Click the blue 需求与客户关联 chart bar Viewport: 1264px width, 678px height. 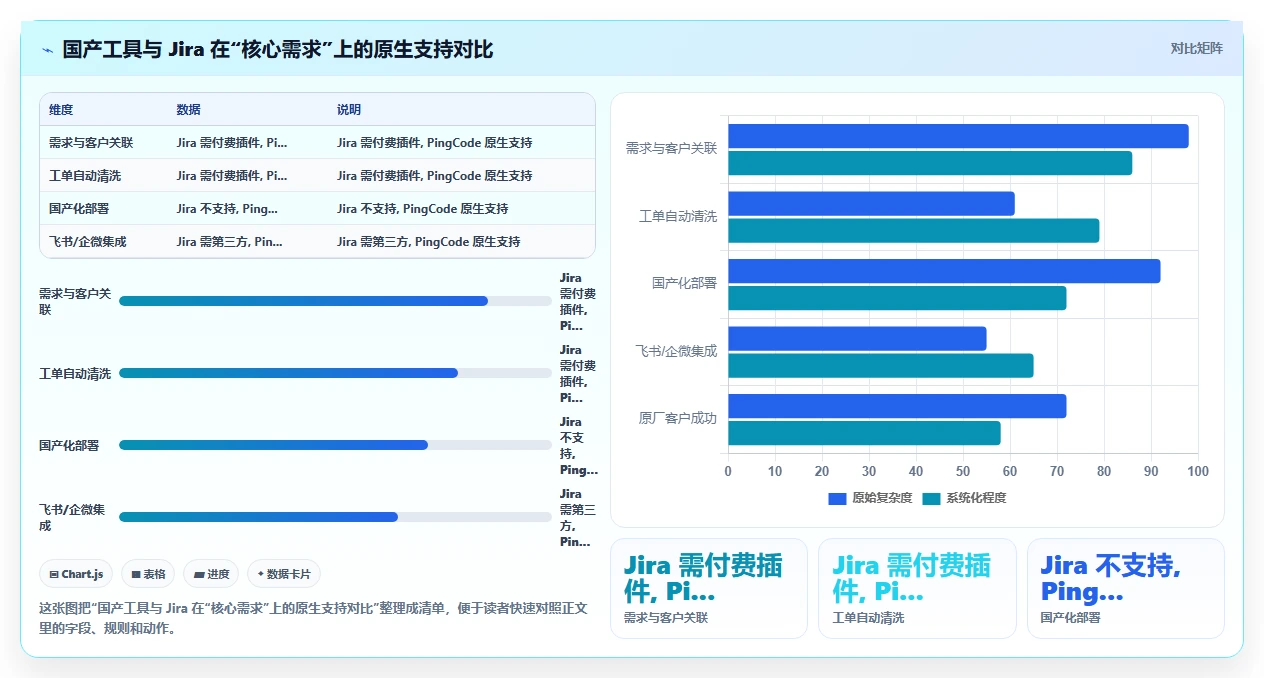click(x=958, y=136)
